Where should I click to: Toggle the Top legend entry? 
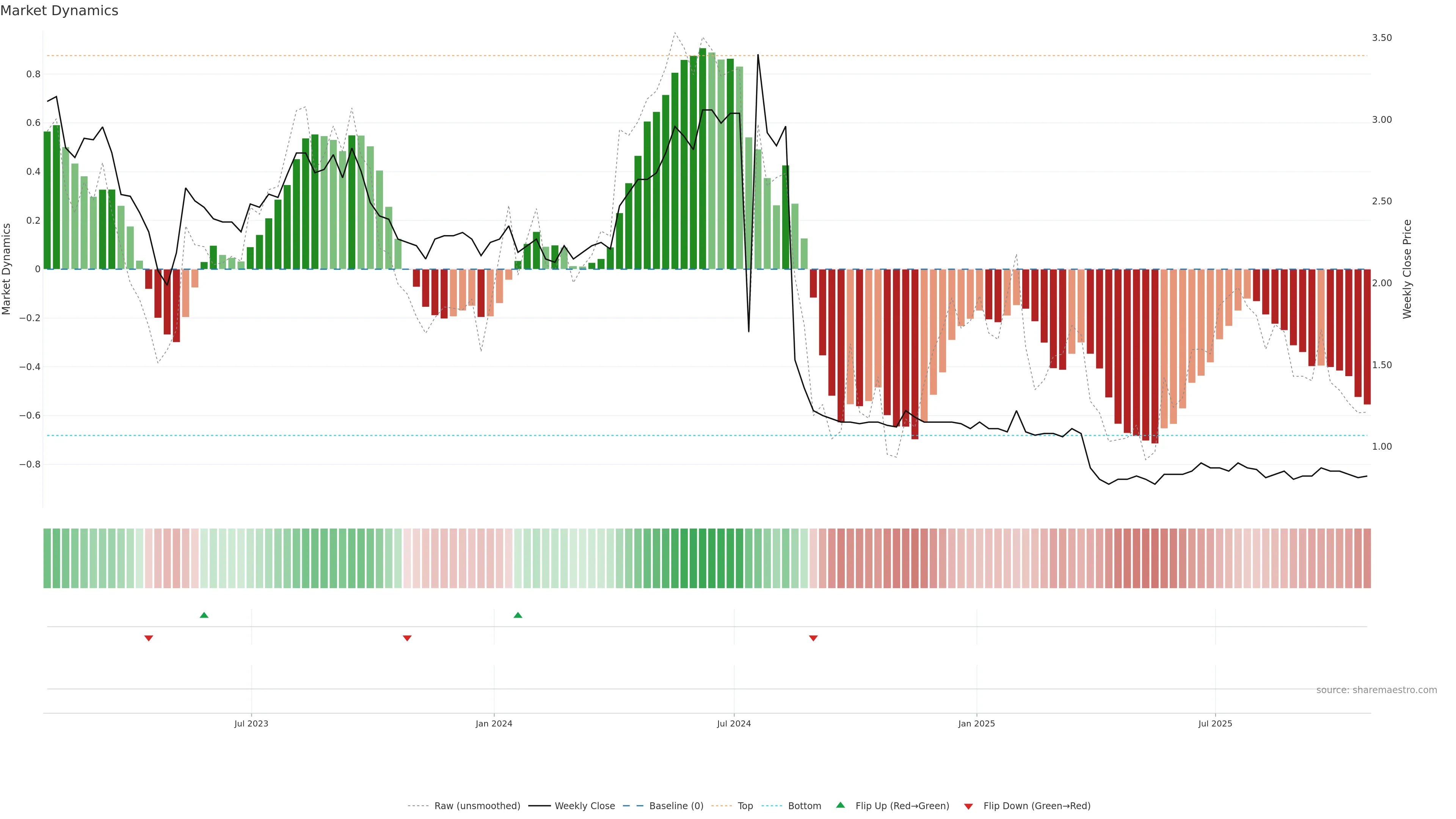point(745,806)
